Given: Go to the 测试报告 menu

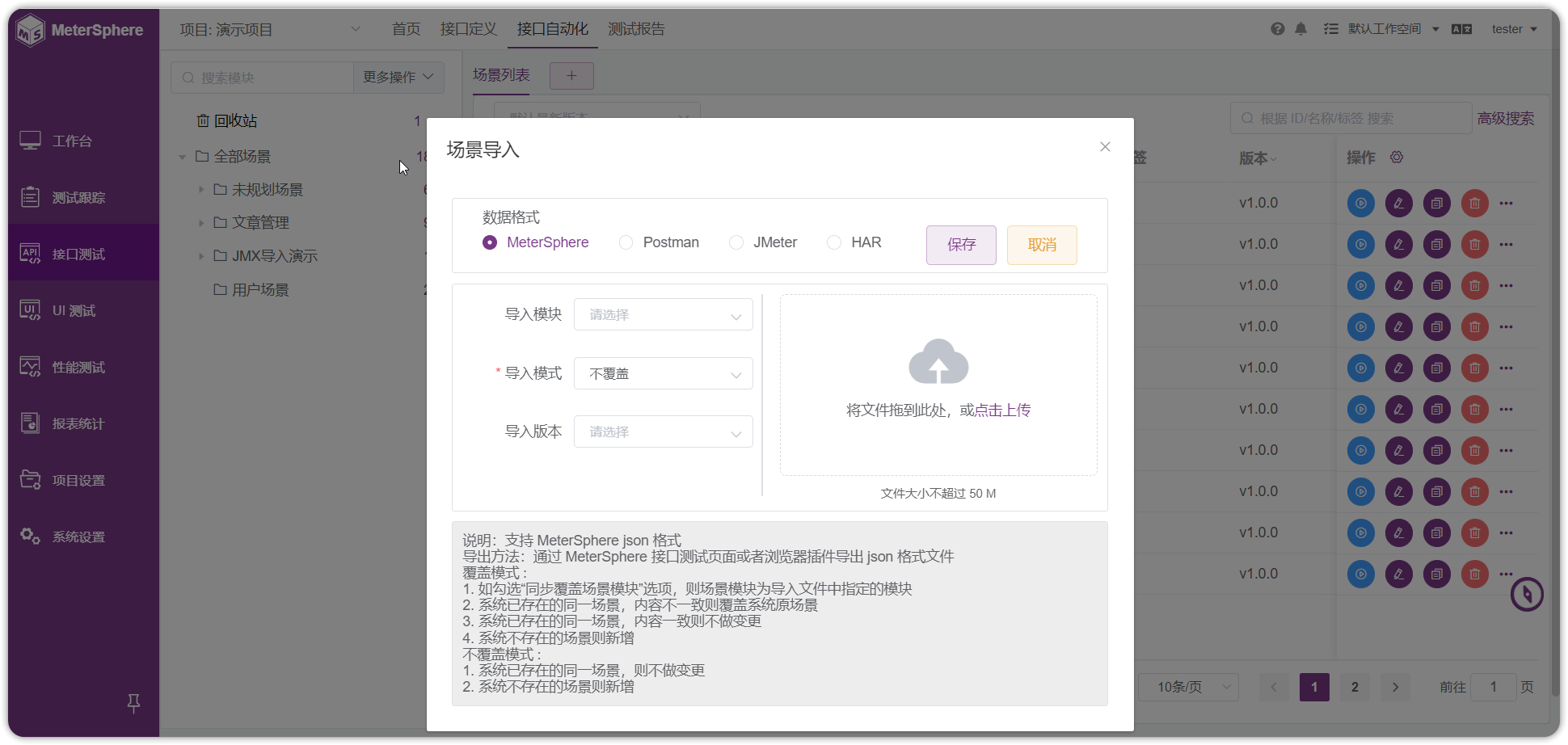Looking at the screenshot, I should [x=636, y=29].
